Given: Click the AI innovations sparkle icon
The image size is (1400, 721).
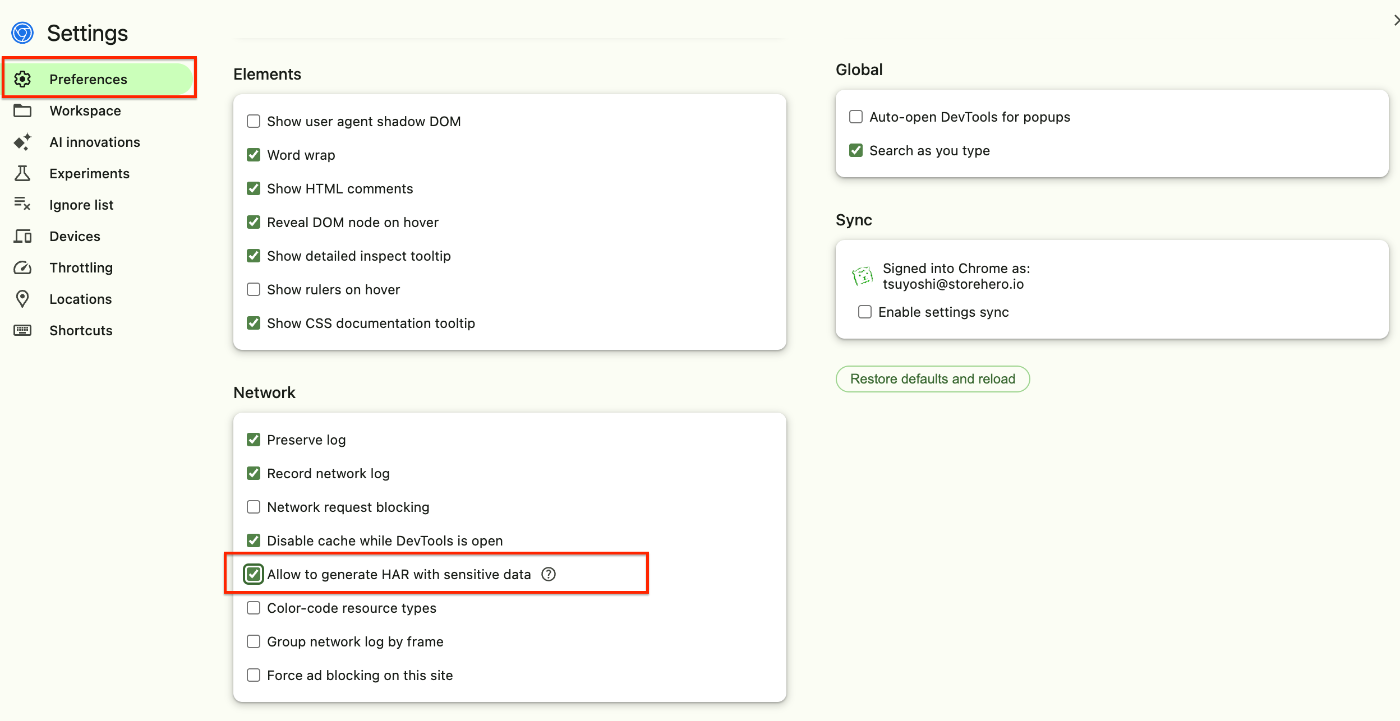Looking at the screenshot, I should click(x=22, y=142).
